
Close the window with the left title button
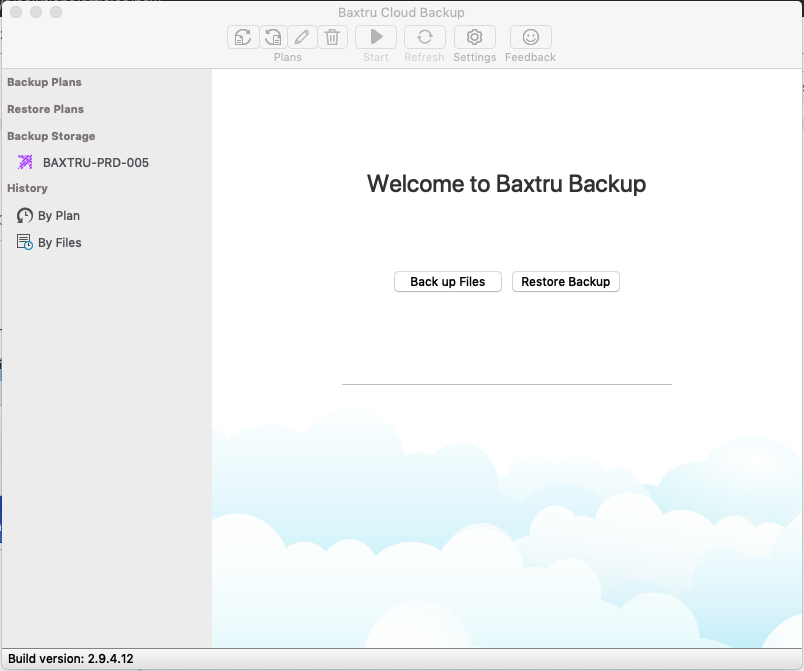(16, 12)
